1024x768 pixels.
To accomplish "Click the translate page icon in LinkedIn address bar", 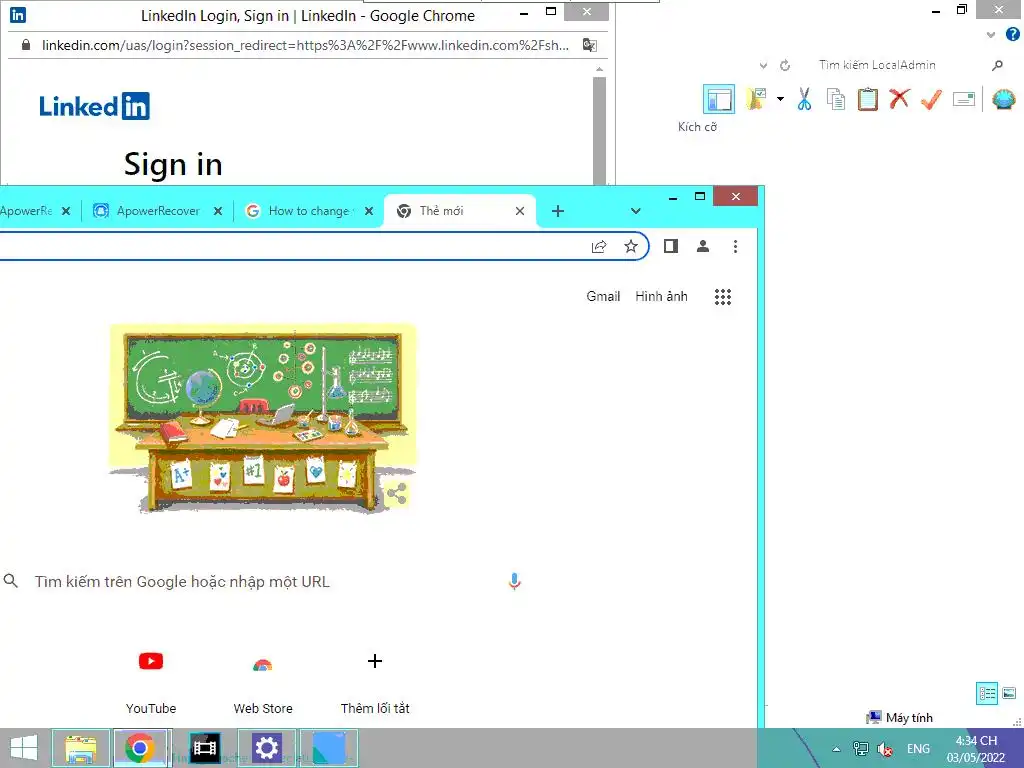I will (589, 45).
